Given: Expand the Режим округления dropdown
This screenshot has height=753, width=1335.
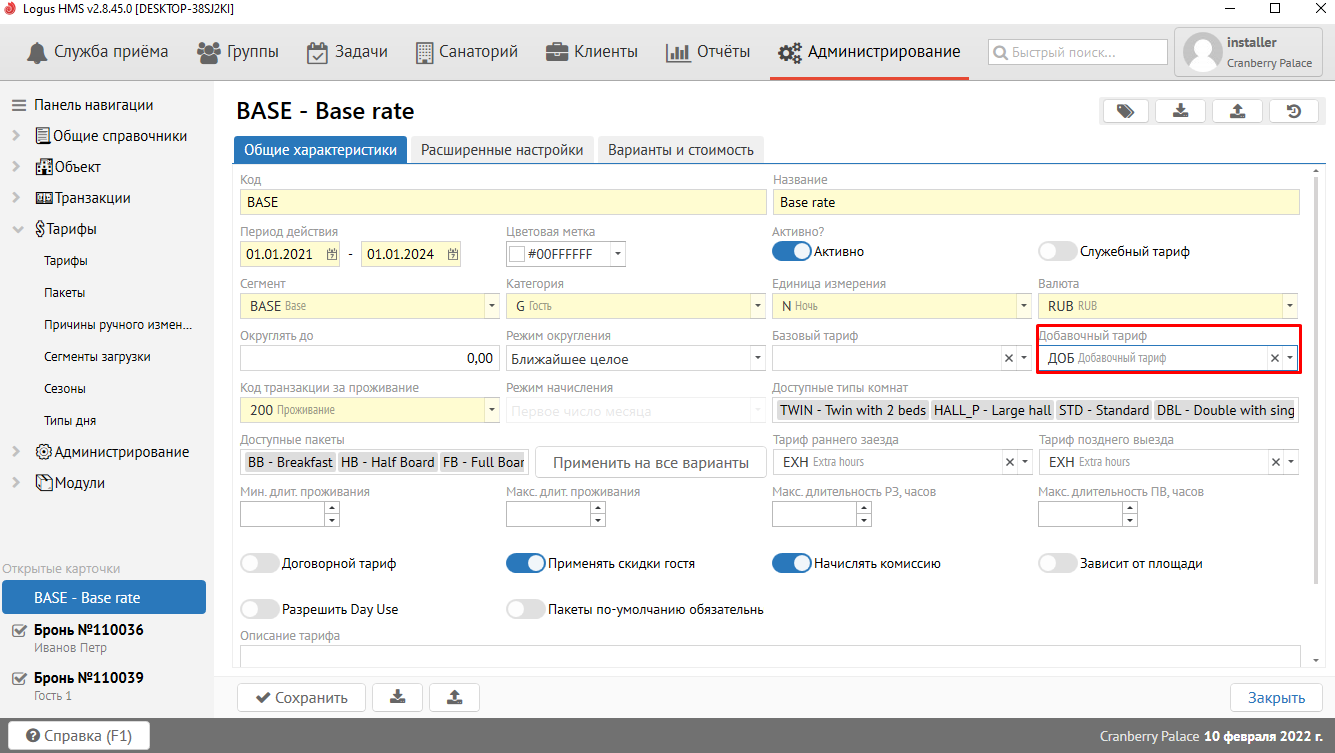Looking at the screenshot, I should coord(757,358).
